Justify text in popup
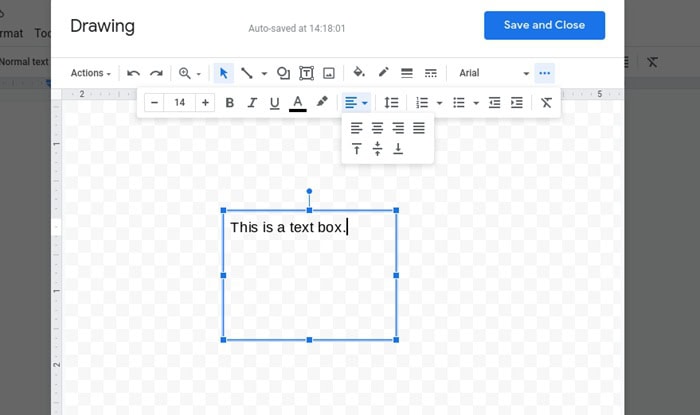The height and width of the screenshot is (415, 700). tap(419, 129)
